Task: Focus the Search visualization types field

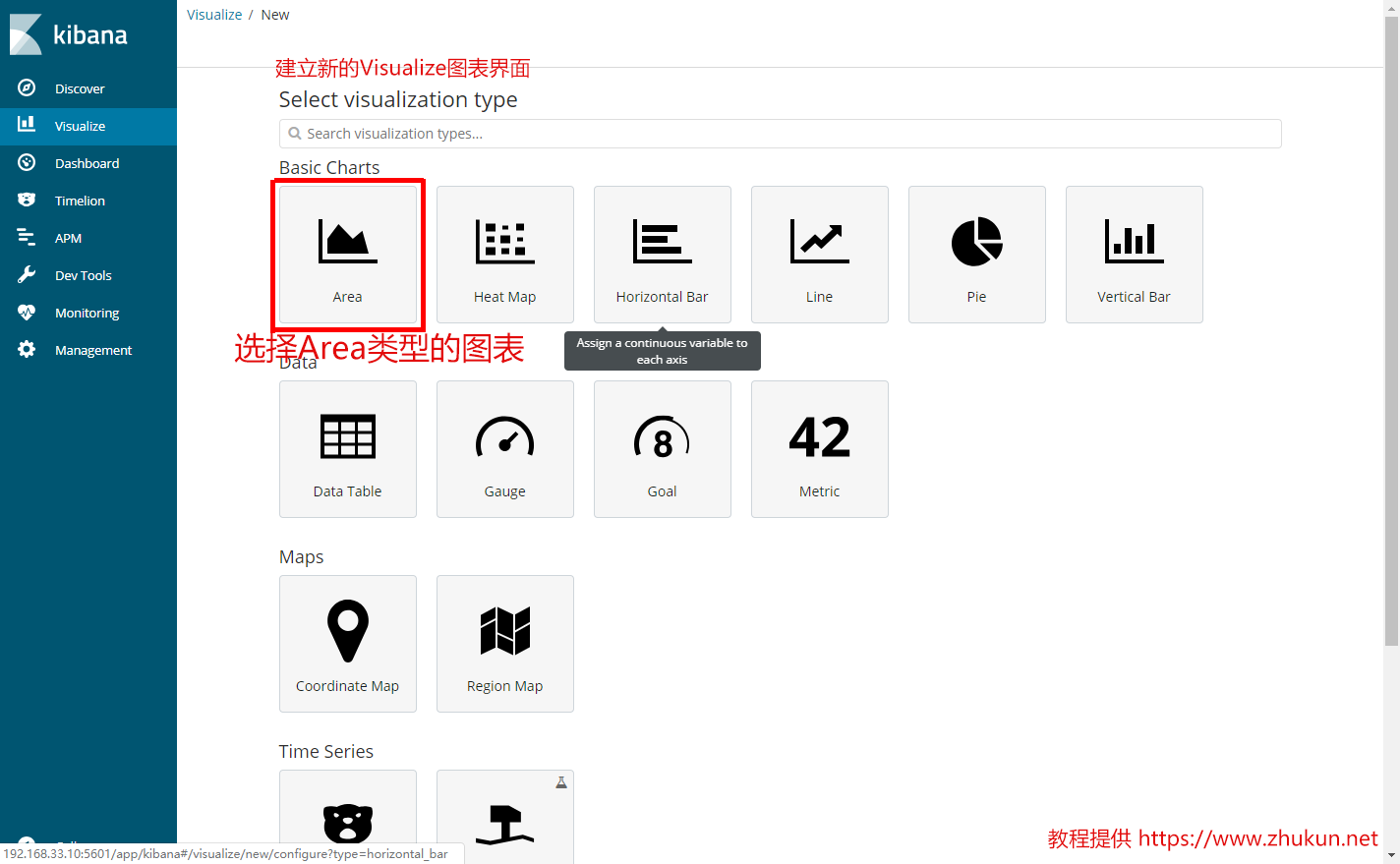Action: point(781,134)
